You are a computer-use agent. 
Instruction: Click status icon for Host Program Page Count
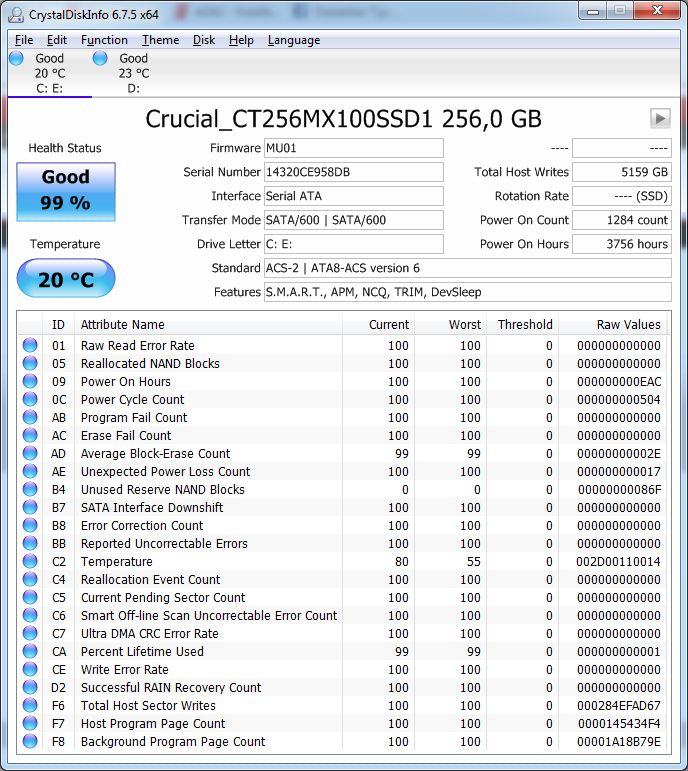pos(30,723)
